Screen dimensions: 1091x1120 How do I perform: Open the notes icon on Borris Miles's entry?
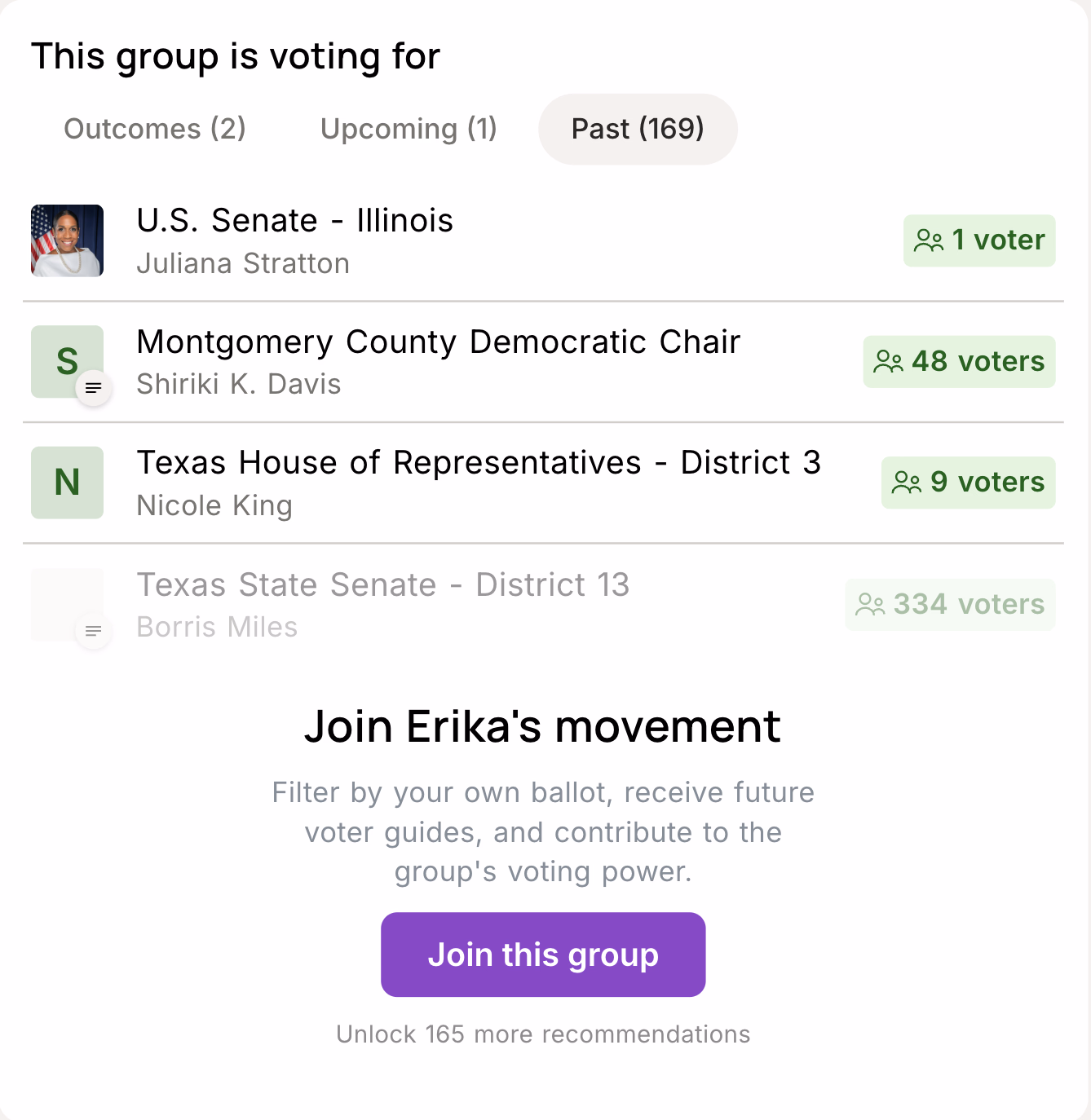point(93,631)
